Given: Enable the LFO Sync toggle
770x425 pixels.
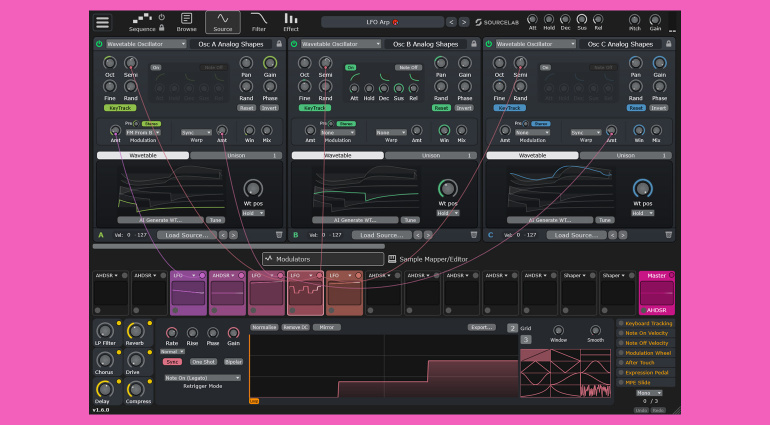Looking at the screenshot, I should click(173, 361).
